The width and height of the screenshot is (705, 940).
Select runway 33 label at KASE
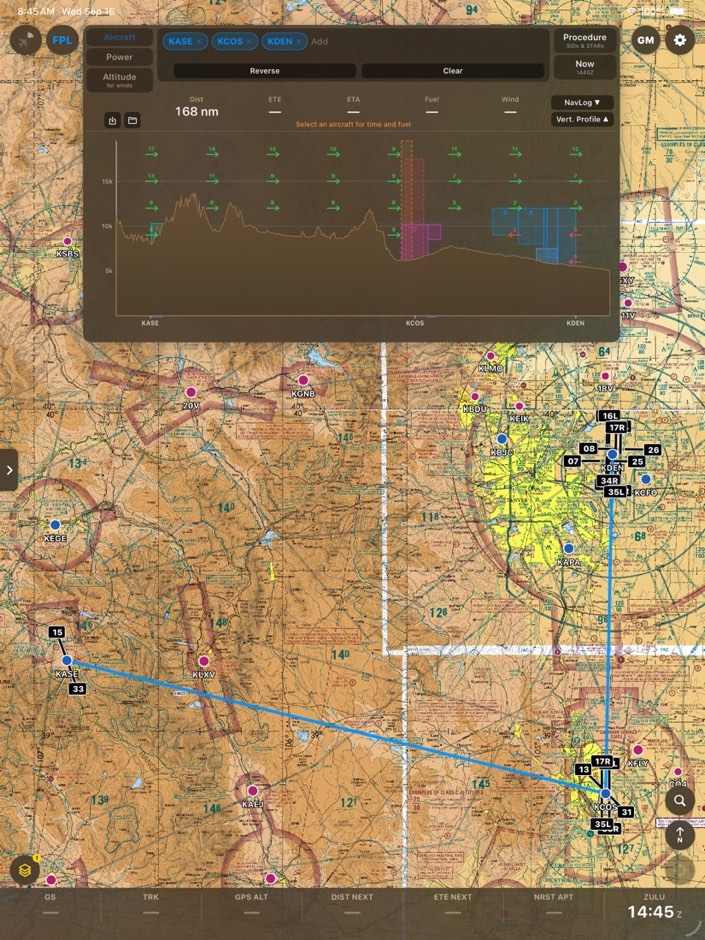click(x=78, y=689)
